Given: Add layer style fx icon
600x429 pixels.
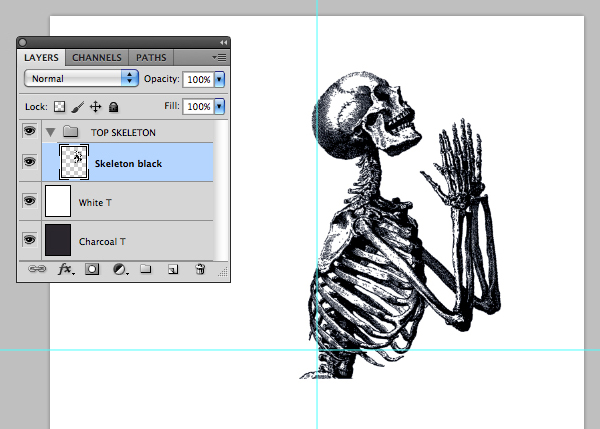Looking at the screenshot, I should pyautogui.click(x=66, y=269).
